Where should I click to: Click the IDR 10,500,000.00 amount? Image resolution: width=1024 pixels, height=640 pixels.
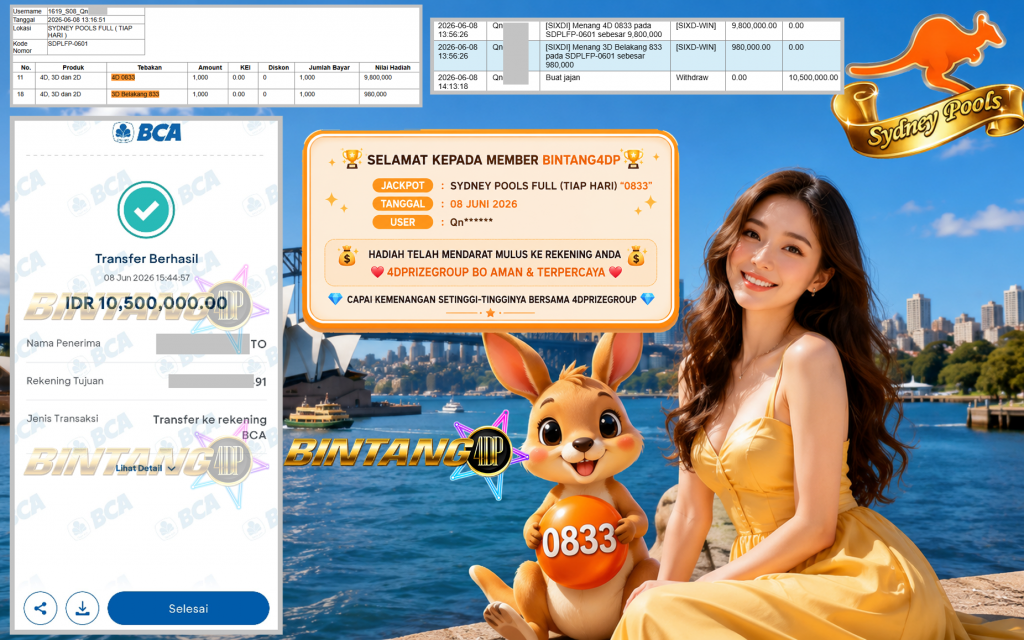pos(146,303)
